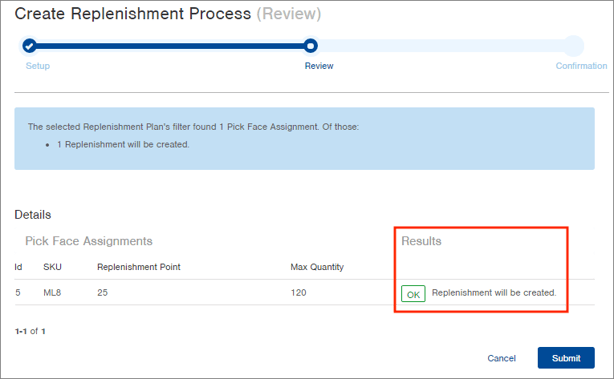Go to the Confirmation step label
614x379 pixels.
(581, 66)
